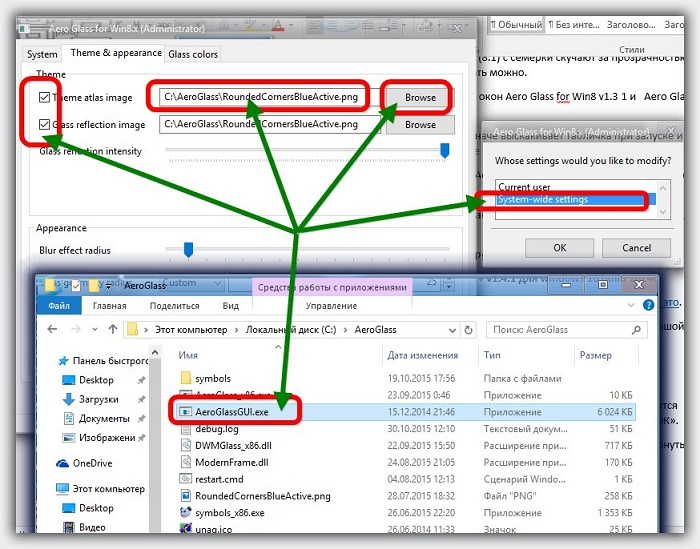Screen dimensions: 700x549
Task: Adjust the Glass reflection intensity slider
Action: (x=445, y=150)
